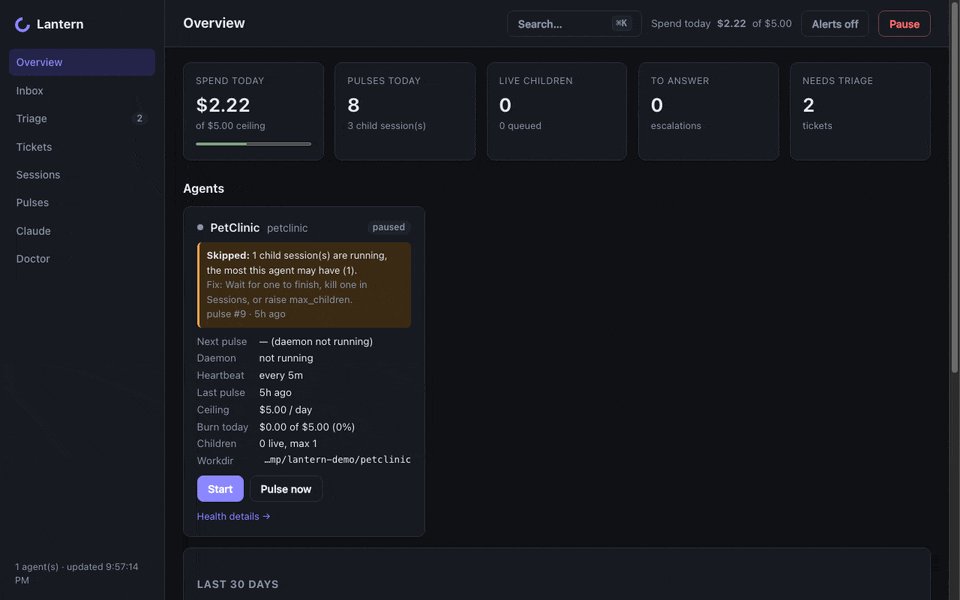Image resolution: width=960 pixels, height=600 pixels.
Task: Click the Triage count badge showing 2
Action: (140, 119)
